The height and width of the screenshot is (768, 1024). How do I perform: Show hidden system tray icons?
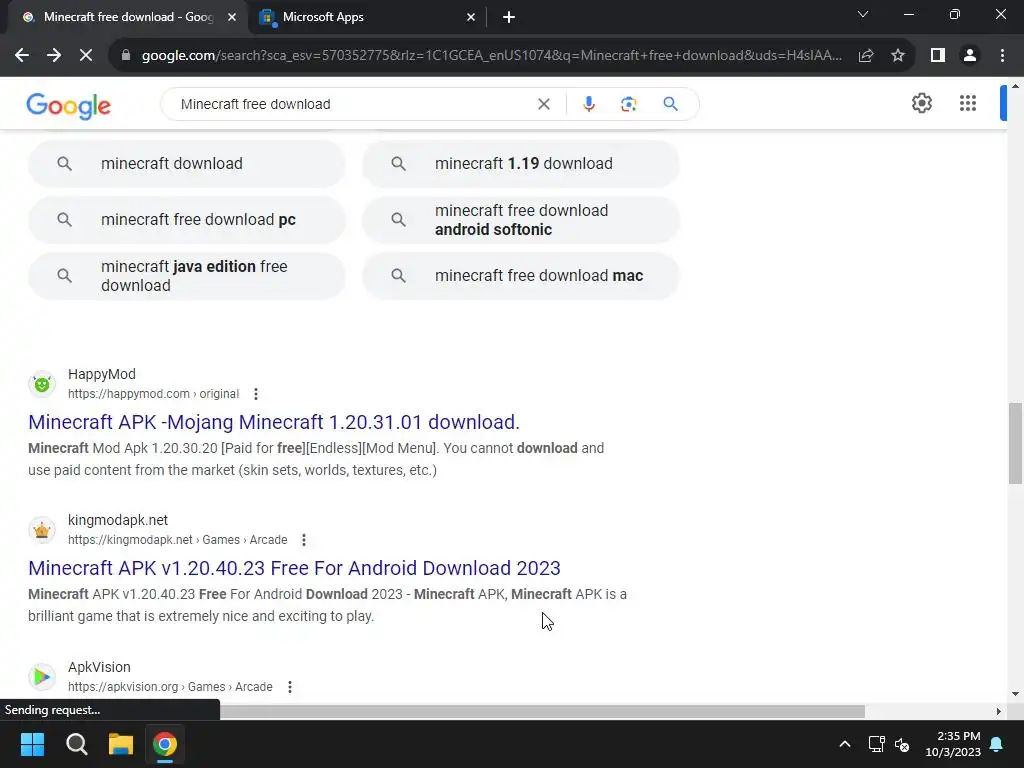[x=844, y=744]
